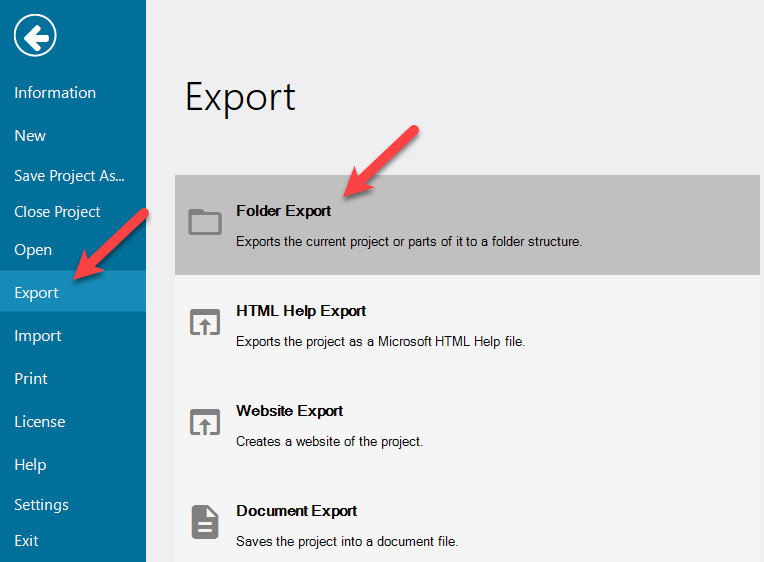Open the Print menu item
Viewport: 764px width, 562px height.
(x=31, y=379)
